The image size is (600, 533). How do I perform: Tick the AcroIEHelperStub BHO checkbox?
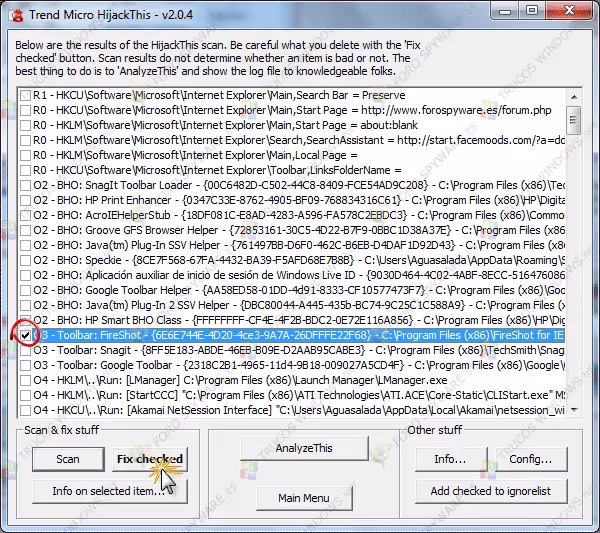click(x=25, y=215)
